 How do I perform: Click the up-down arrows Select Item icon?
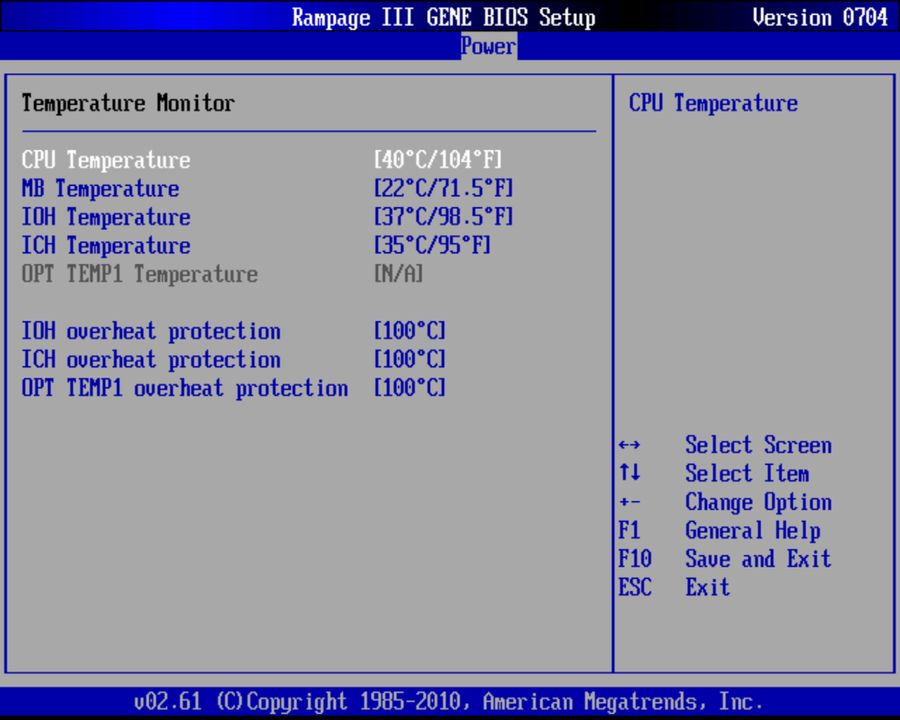point(630,473)
